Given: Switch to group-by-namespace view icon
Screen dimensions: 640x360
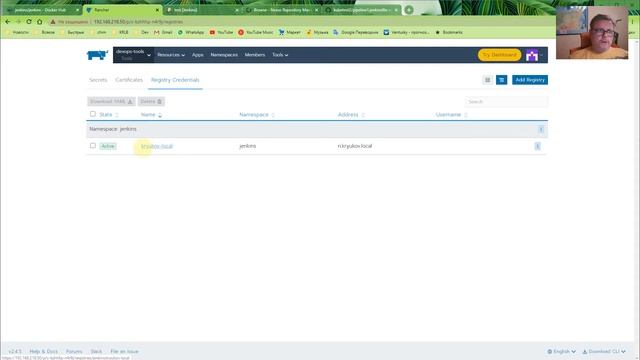Looking at the screenshot, I should coord(501,80).
